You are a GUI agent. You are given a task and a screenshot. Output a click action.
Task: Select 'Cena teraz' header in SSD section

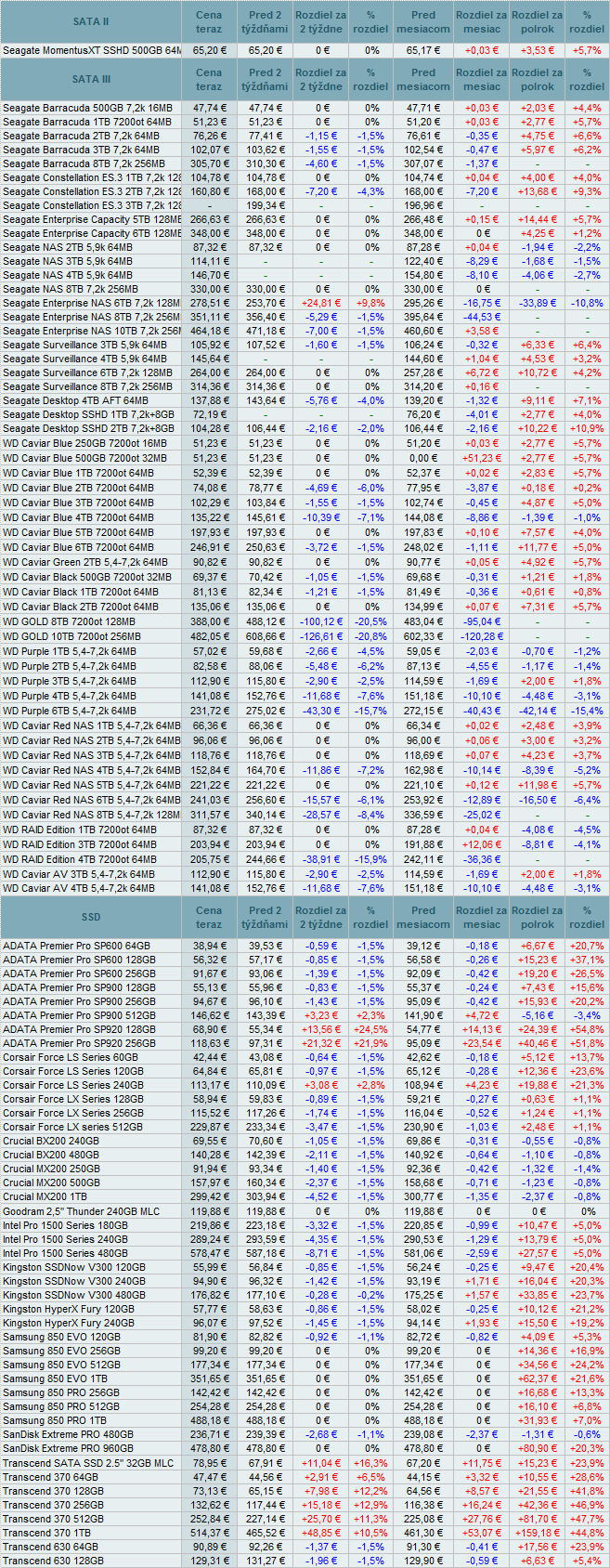tap(209, 917)
